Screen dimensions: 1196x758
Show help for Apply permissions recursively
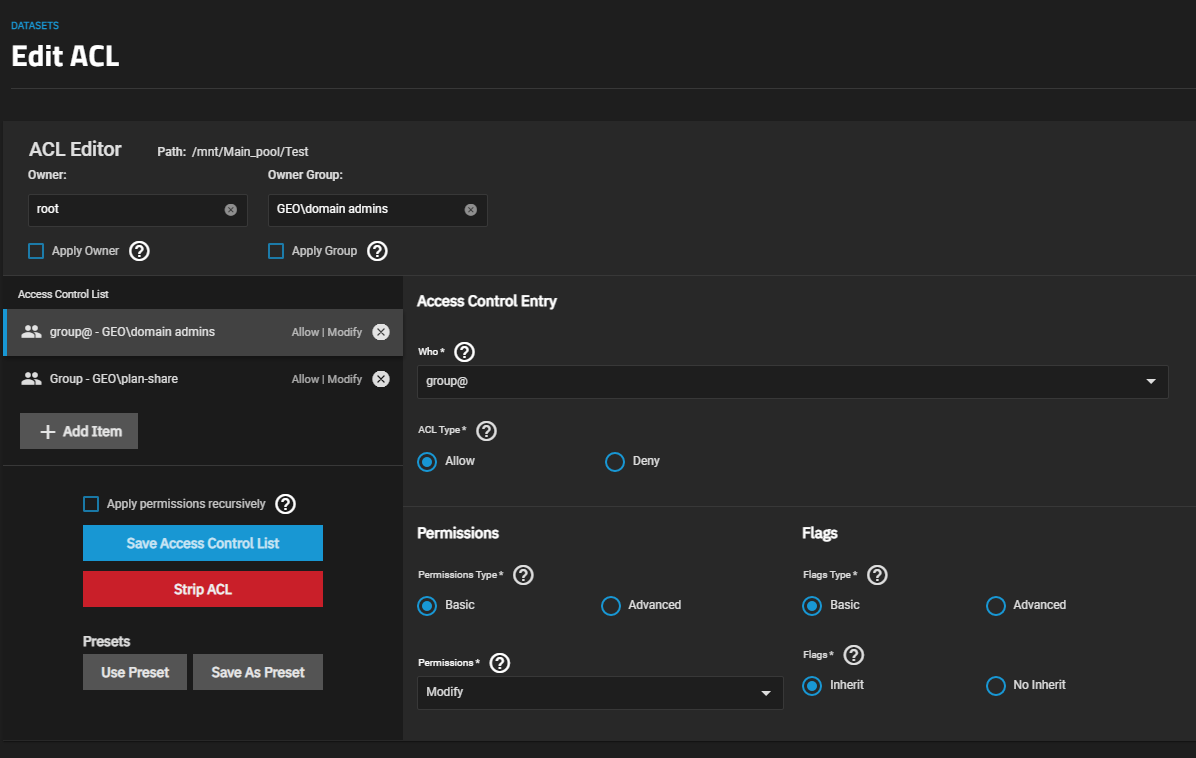[x=285, y=504]
